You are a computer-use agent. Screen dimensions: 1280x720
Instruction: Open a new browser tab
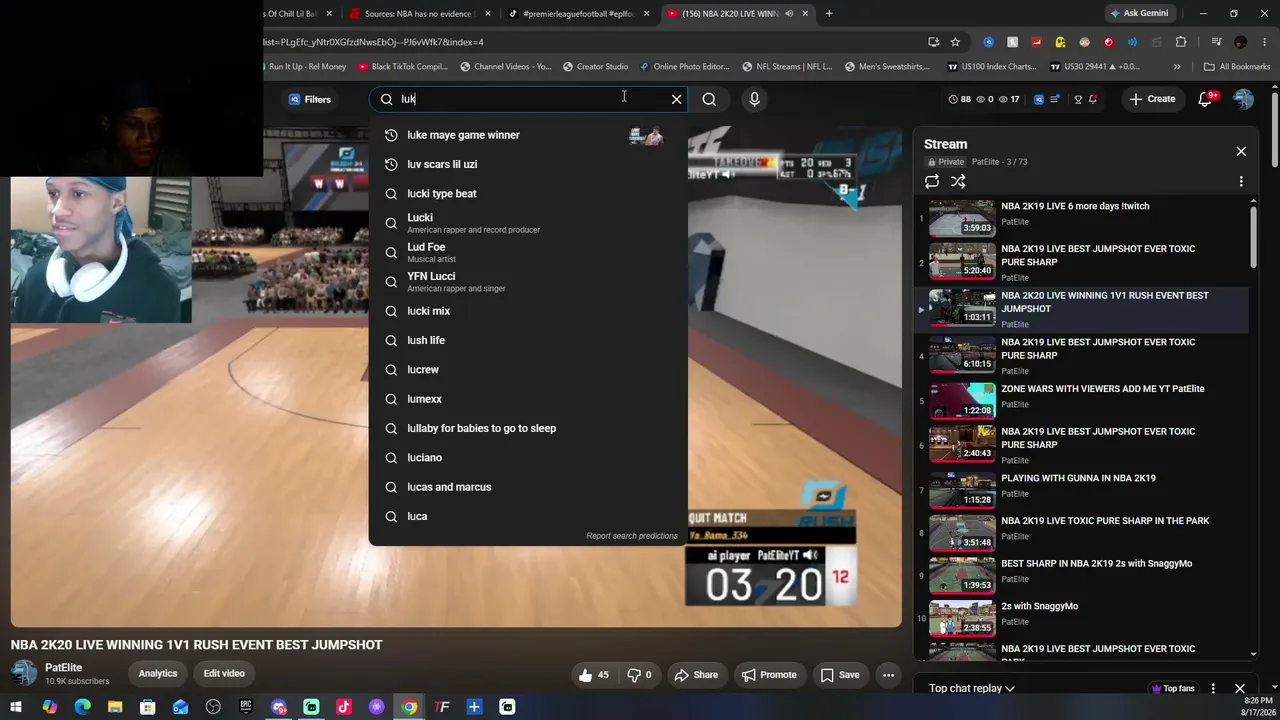pyautogui.click(x=829, y=14)
